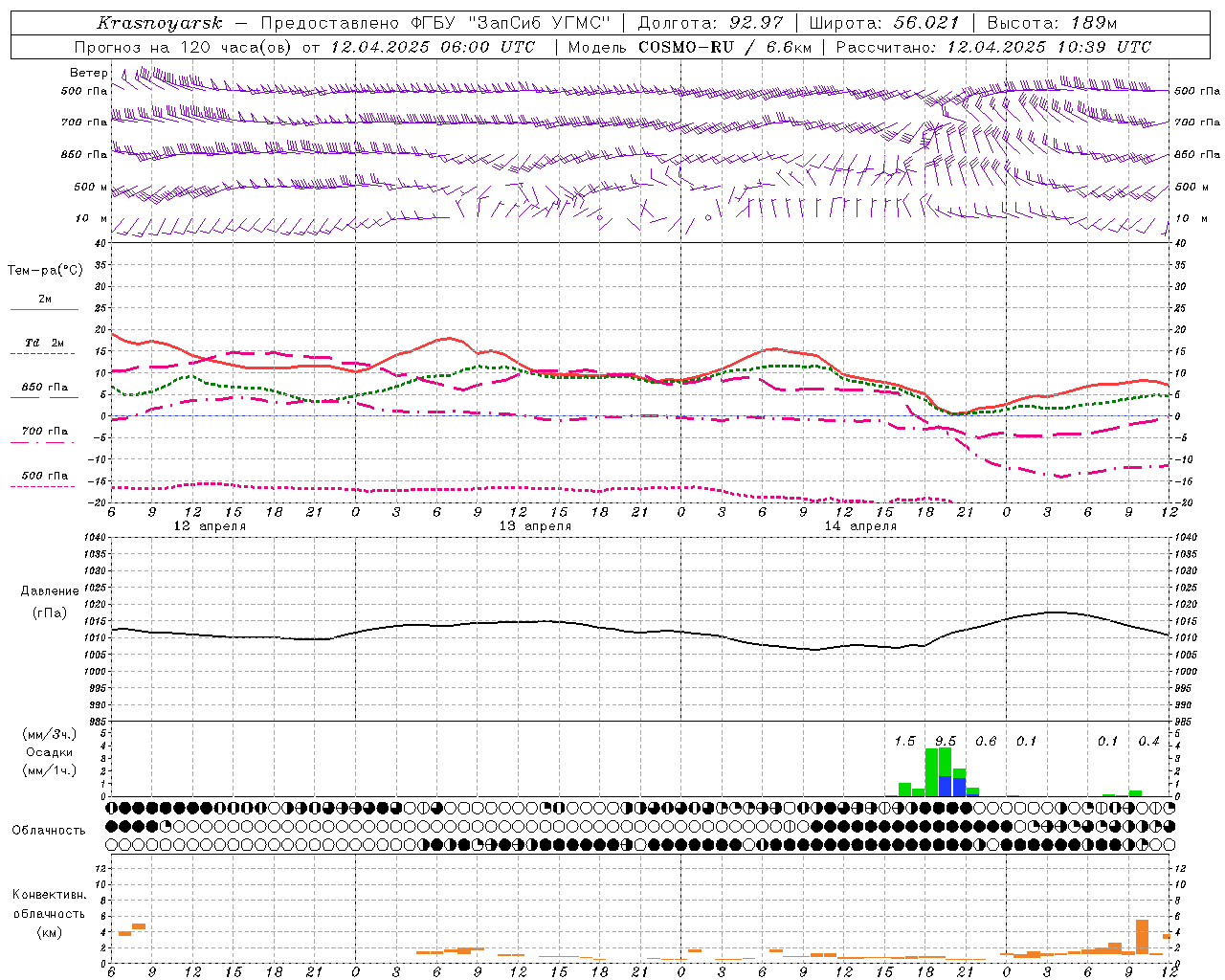The image size is (1225, 980).
Task: Click the 'Ветер' wind panel label
Action: coord(89,73)
